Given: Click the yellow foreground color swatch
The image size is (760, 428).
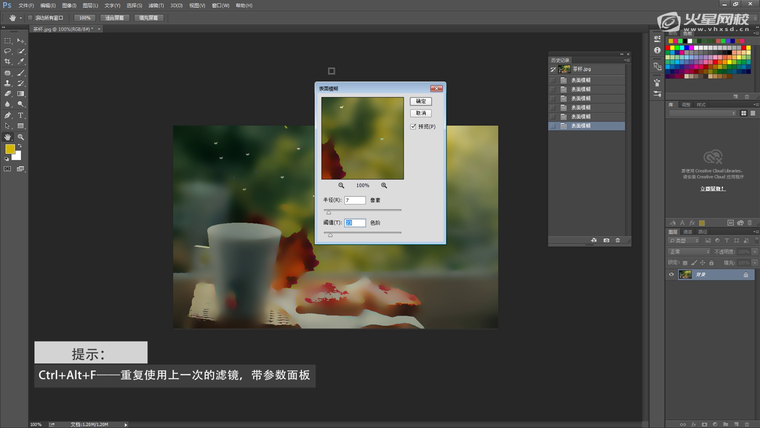Looking at the screenshot, I should (x=10, y=150).
